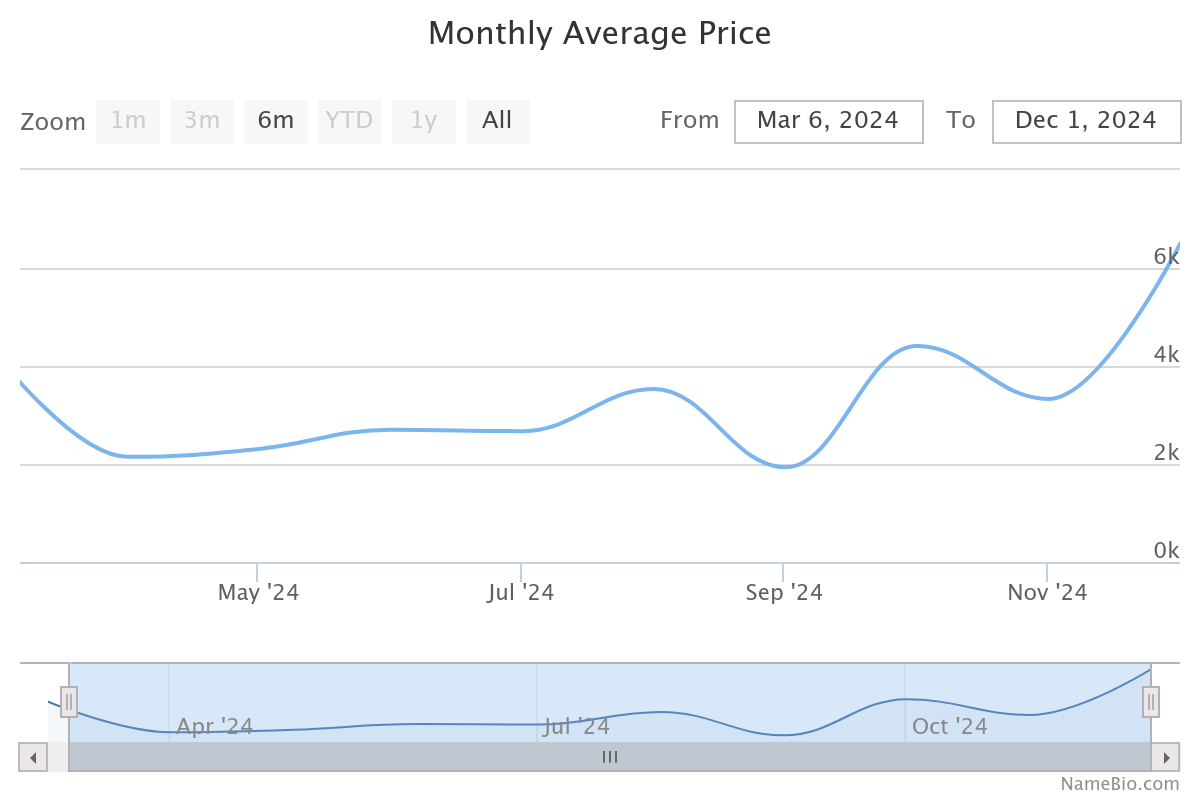This screenshot has height=800, width=1200.
Task: Click the To date field showing Dec 1, 2024
Action: [1086, 121]
